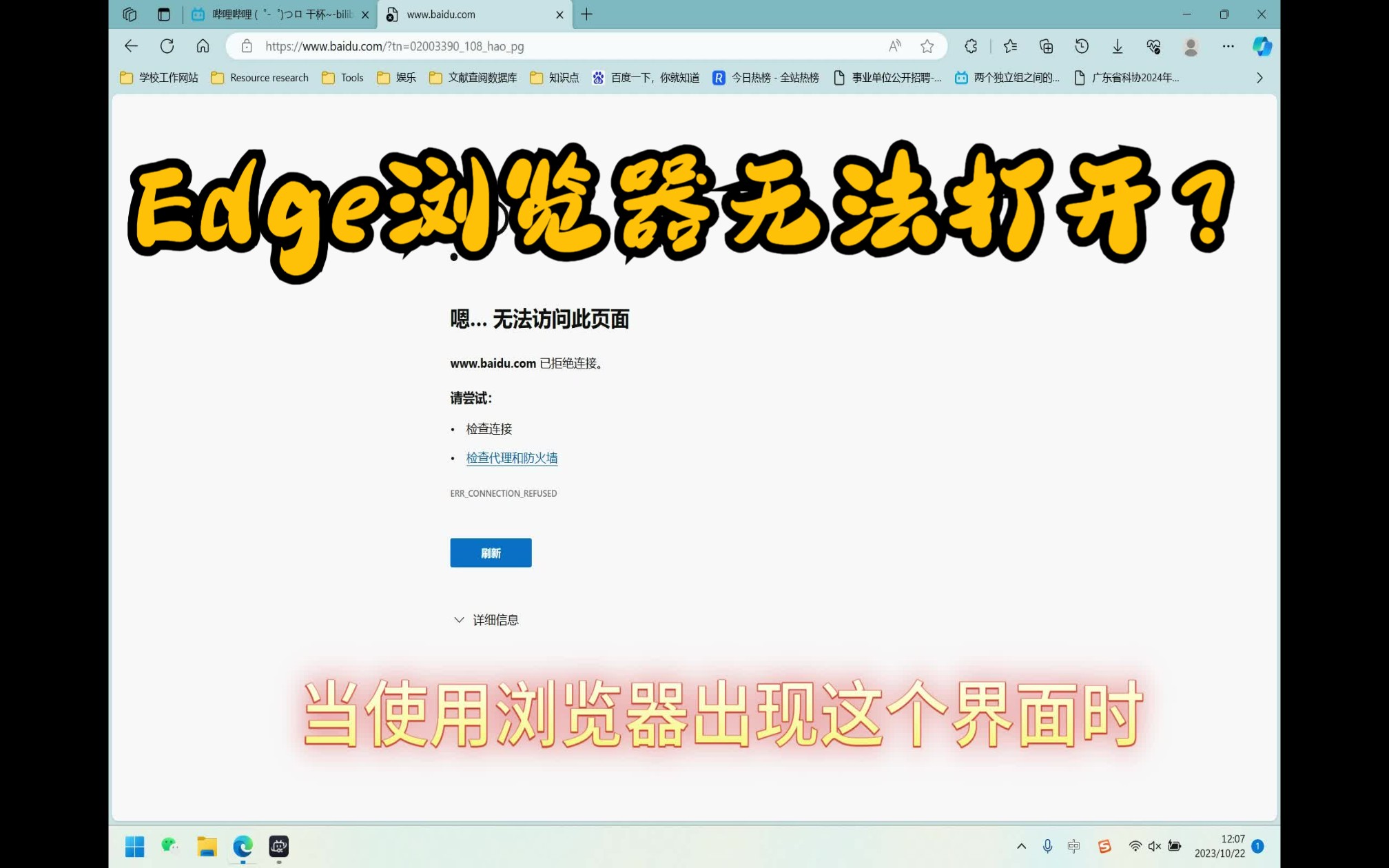The width and height of the screenshot is (1389, 868).
Task: Click the 检查代理和防火墙 link
Action: point(512,457)
